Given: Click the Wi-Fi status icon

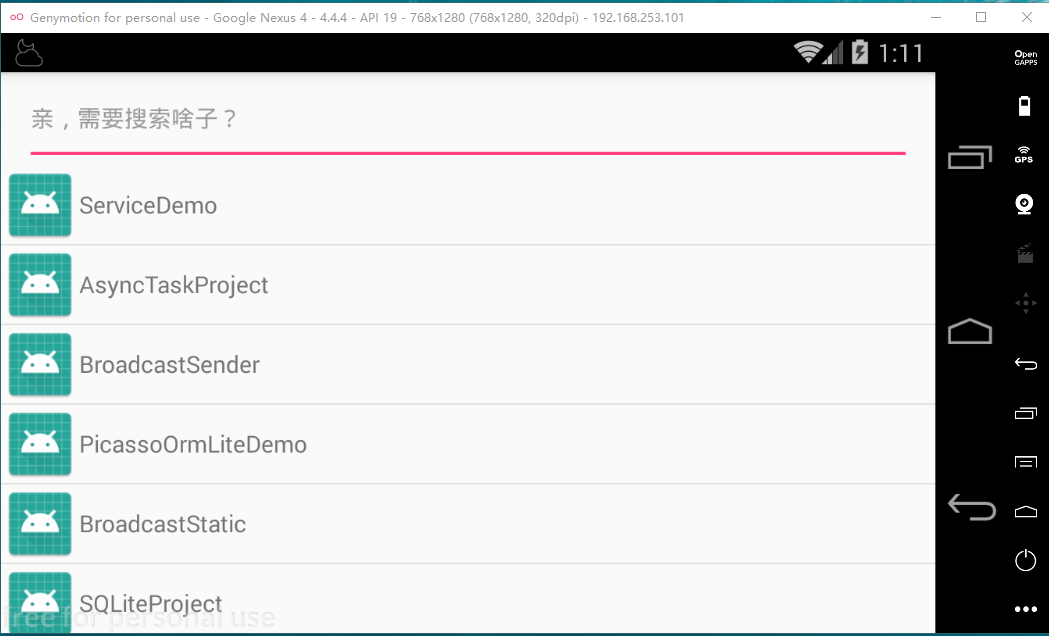Looking at the screenshot, I should click(808, 52).
